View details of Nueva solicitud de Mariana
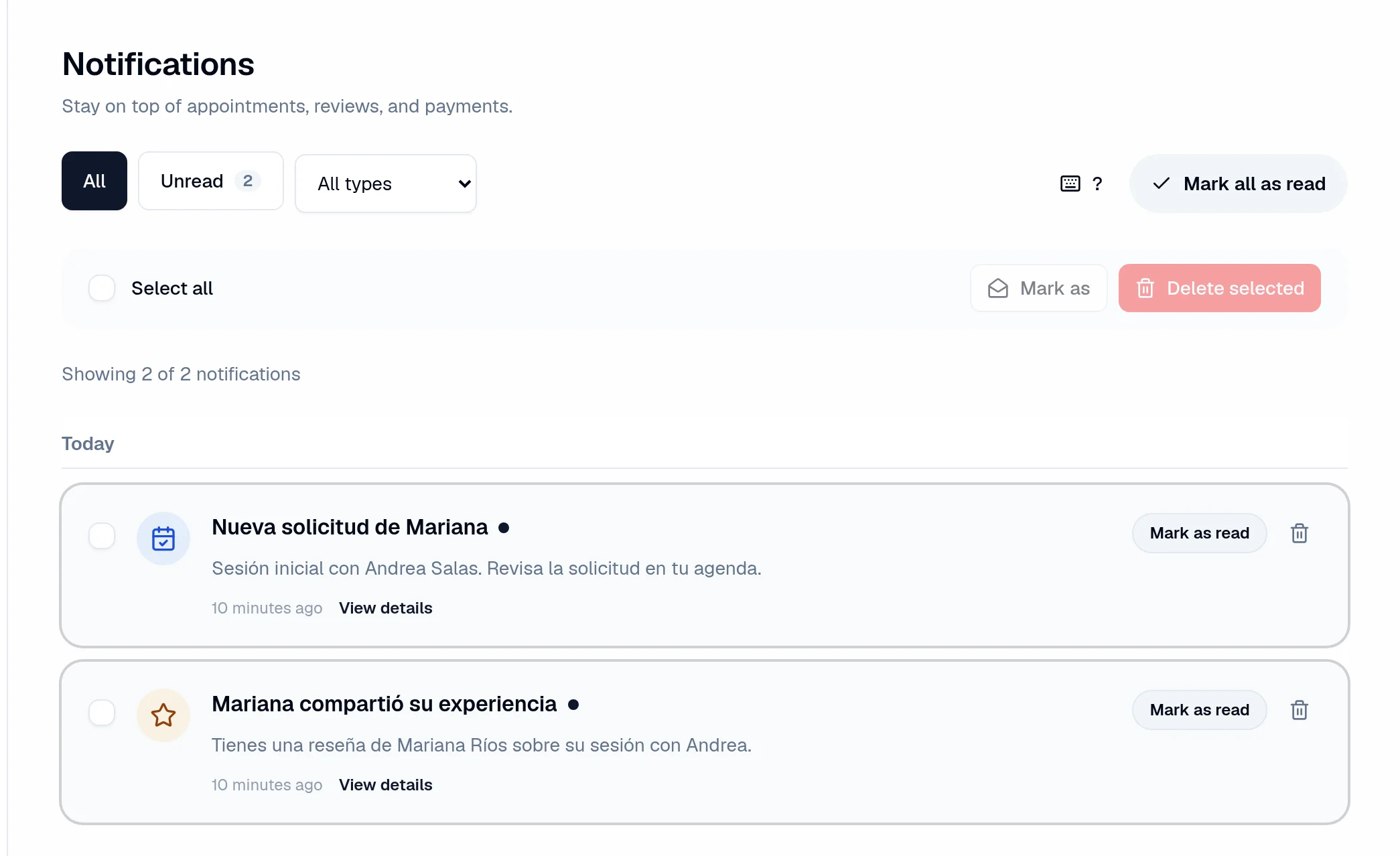 pos(385,608)
